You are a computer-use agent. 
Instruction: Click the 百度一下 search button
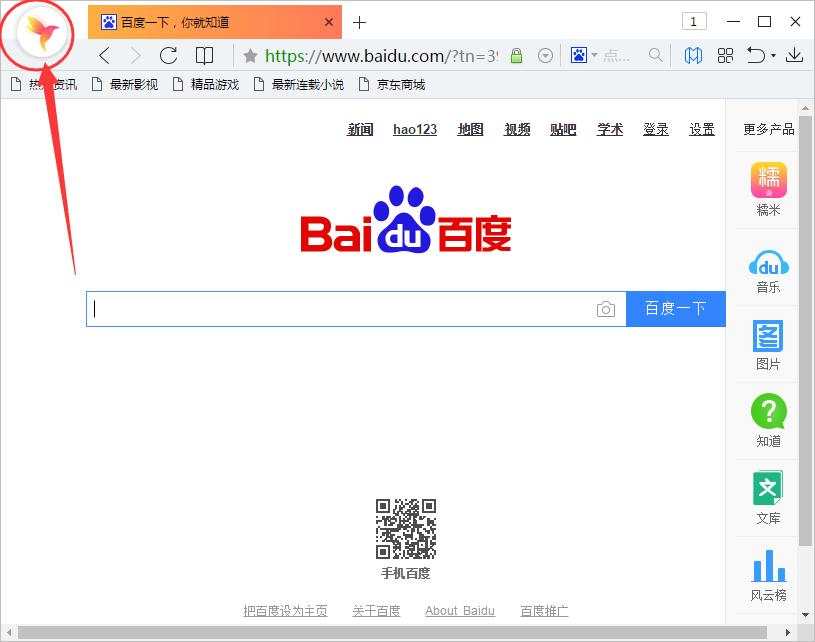pos(675,309)
